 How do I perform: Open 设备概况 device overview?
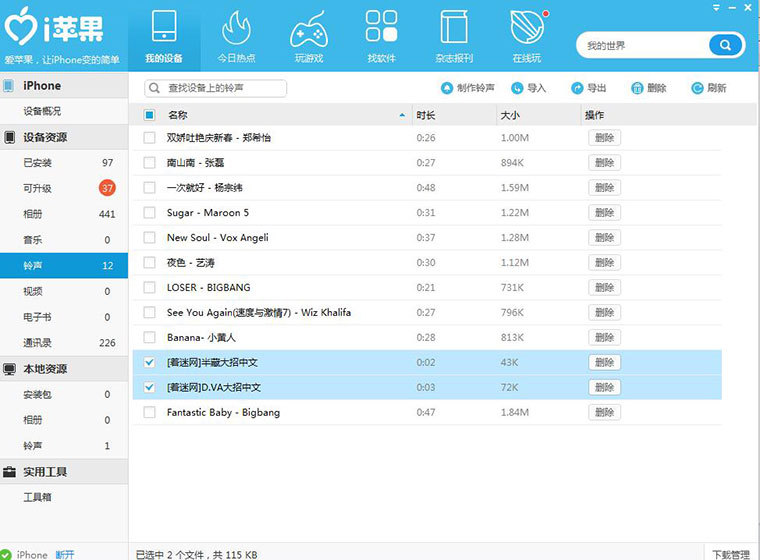(x=64, y=111)
